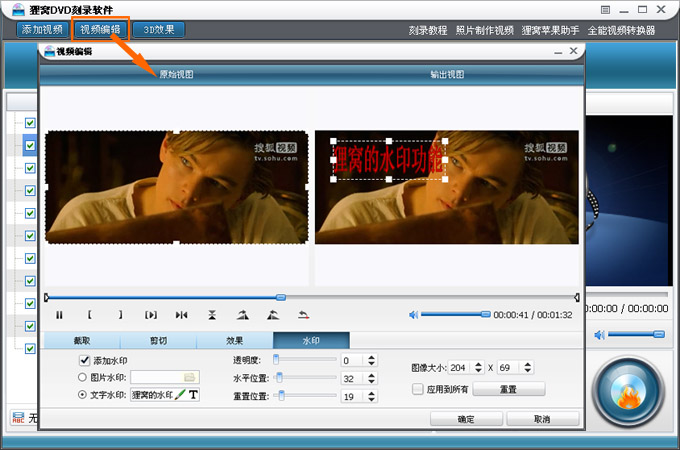This screenshot has width=680, height=450.
Task: Open 3D效果 from main toolbar
Action: pyautogui.click(x=159, y=30)
